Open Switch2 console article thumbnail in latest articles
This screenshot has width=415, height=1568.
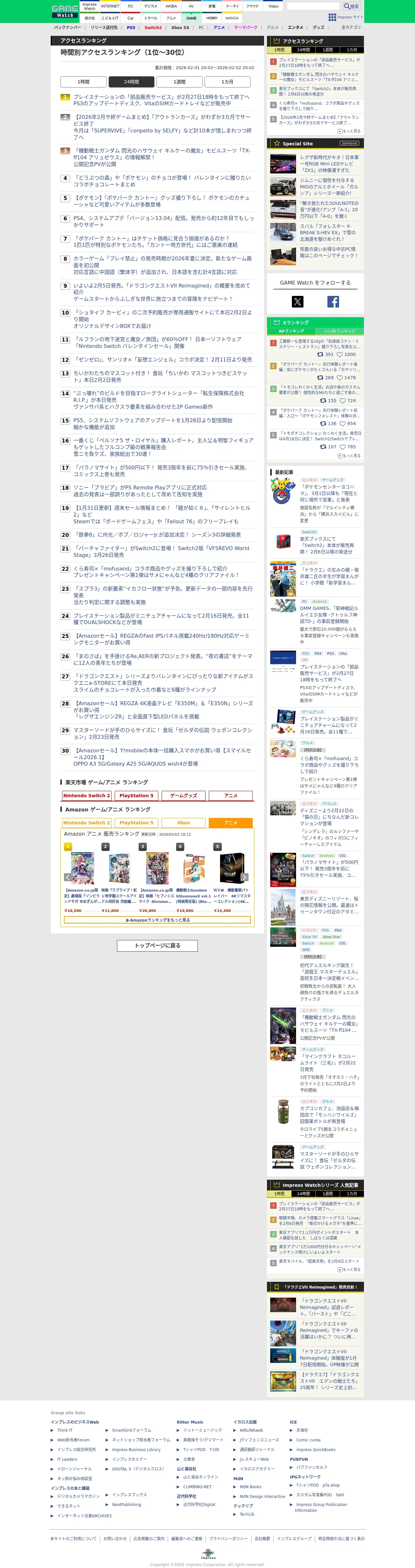click(x=283, y=542)
